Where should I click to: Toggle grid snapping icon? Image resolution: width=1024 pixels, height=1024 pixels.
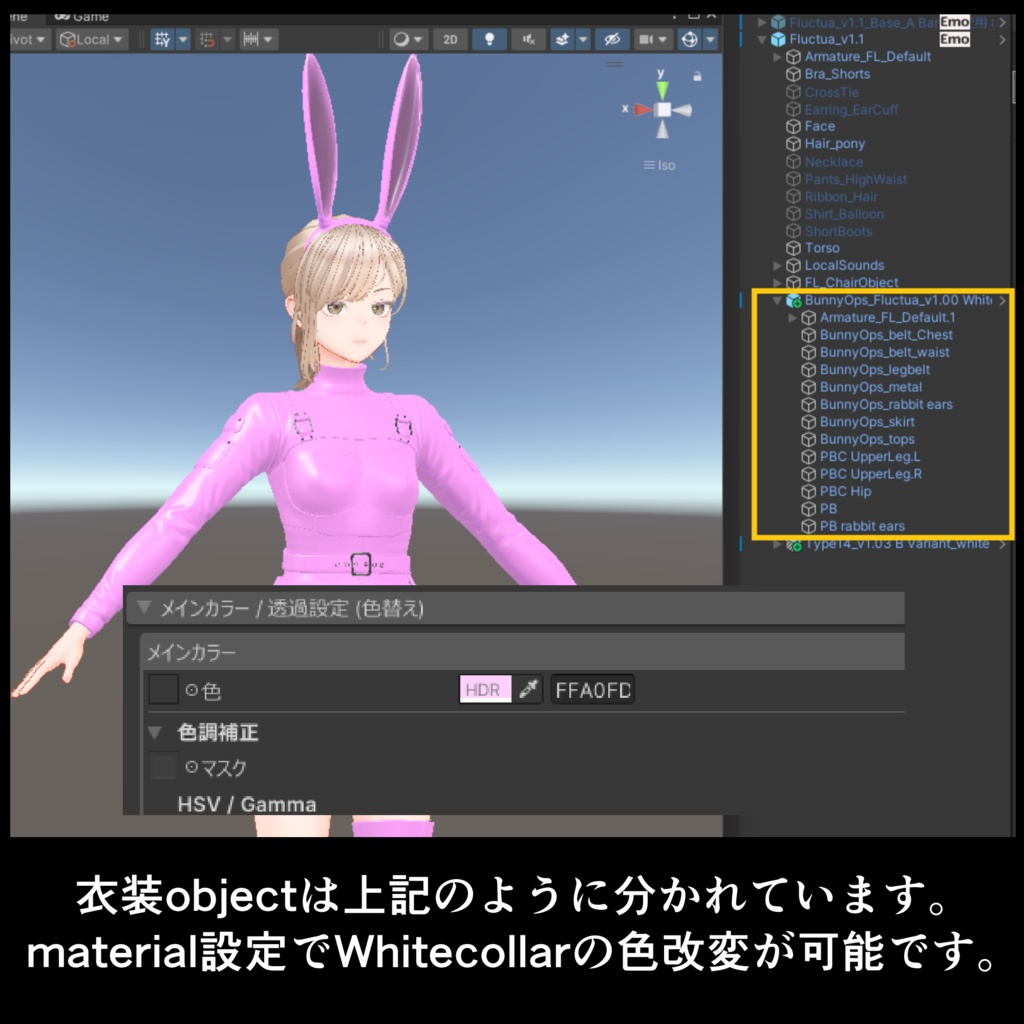click(x=207, y=39)
